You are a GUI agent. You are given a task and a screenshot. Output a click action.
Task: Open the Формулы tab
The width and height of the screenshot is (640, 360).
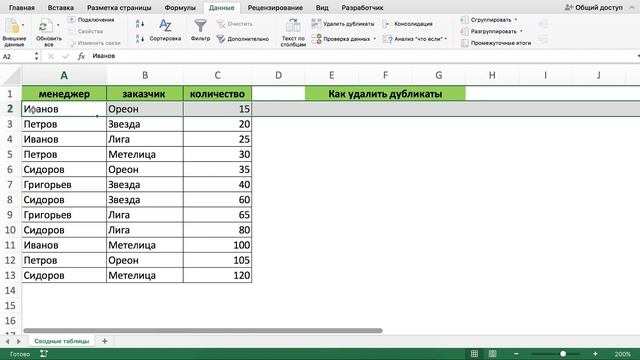click(x=180, y=7)
